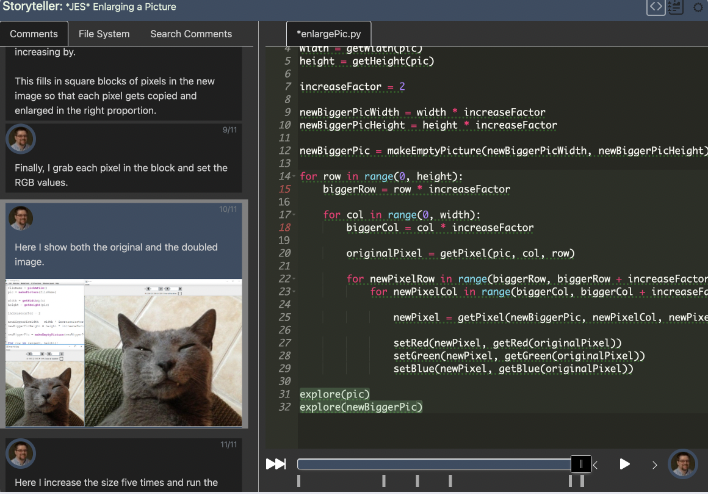Switch to code view with the angle-bracket icon
This screenshot has height=494, width=708.
656,7
